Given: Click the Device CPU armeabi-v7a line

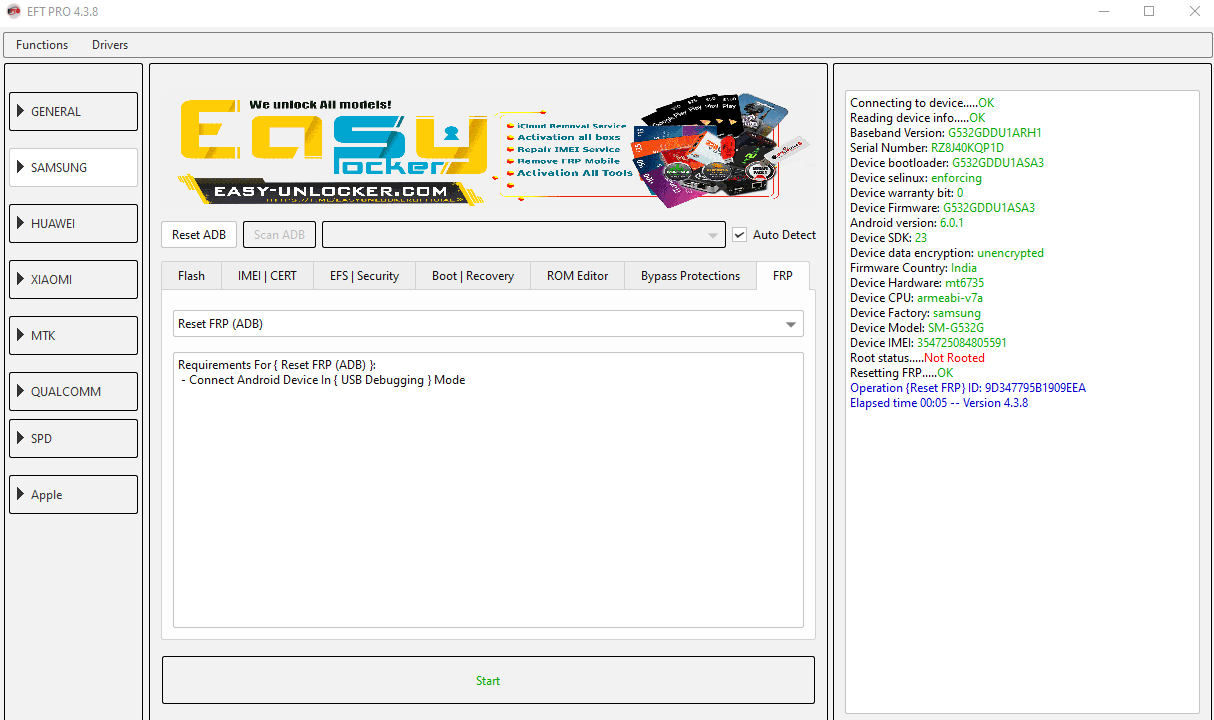Looking at the screenshot, I should [917, 298].
